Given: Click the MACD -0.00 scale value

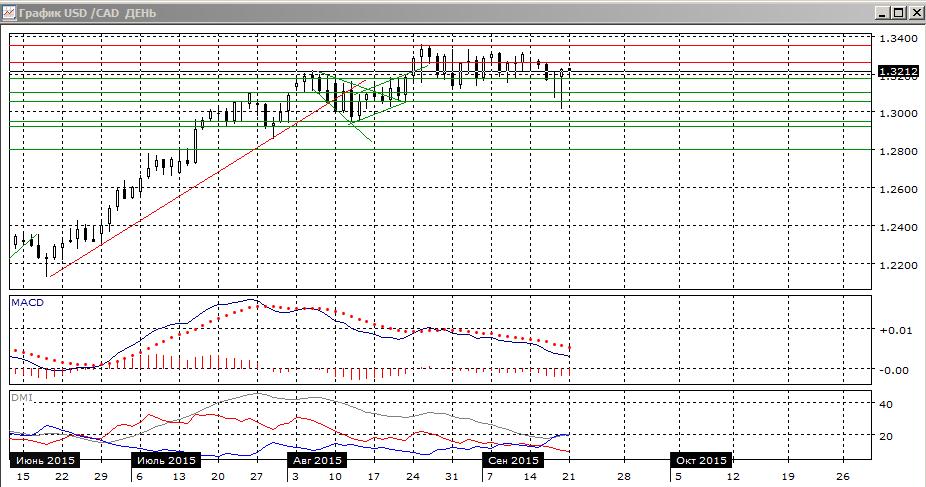Looking at the screenshot, I should [895, 370].
